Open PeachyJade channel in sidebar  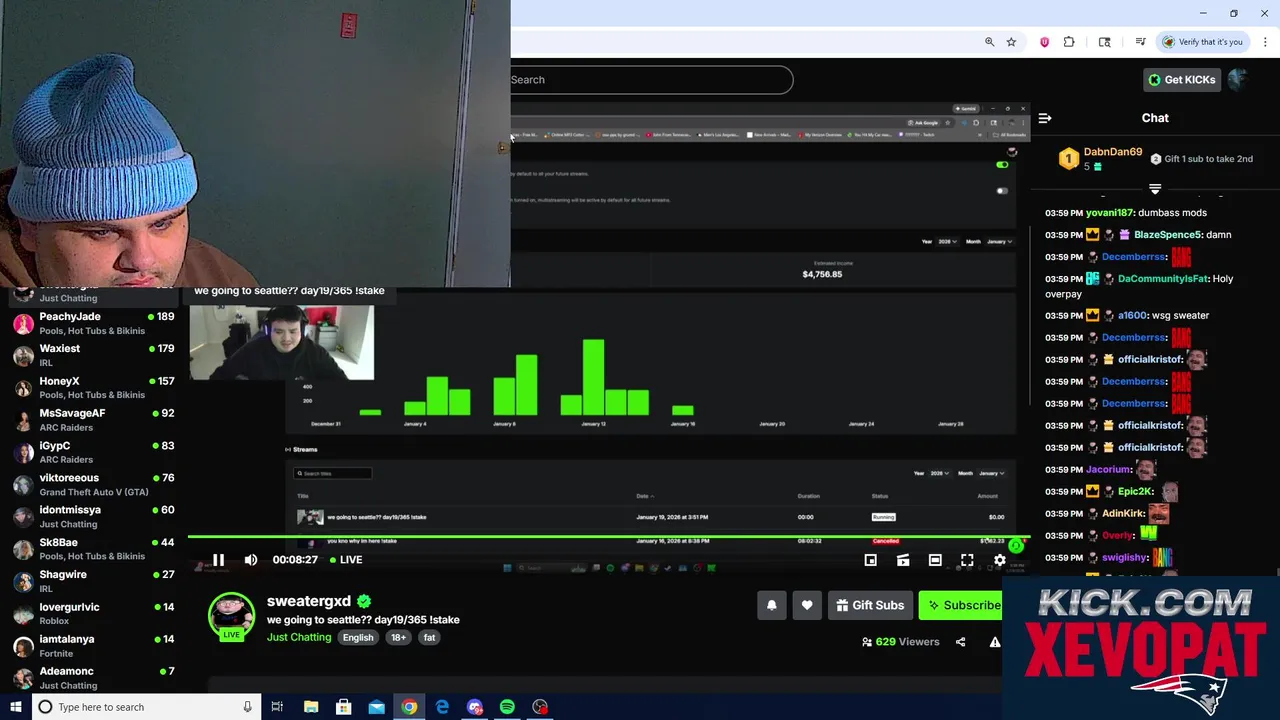(x=95, y=323)
